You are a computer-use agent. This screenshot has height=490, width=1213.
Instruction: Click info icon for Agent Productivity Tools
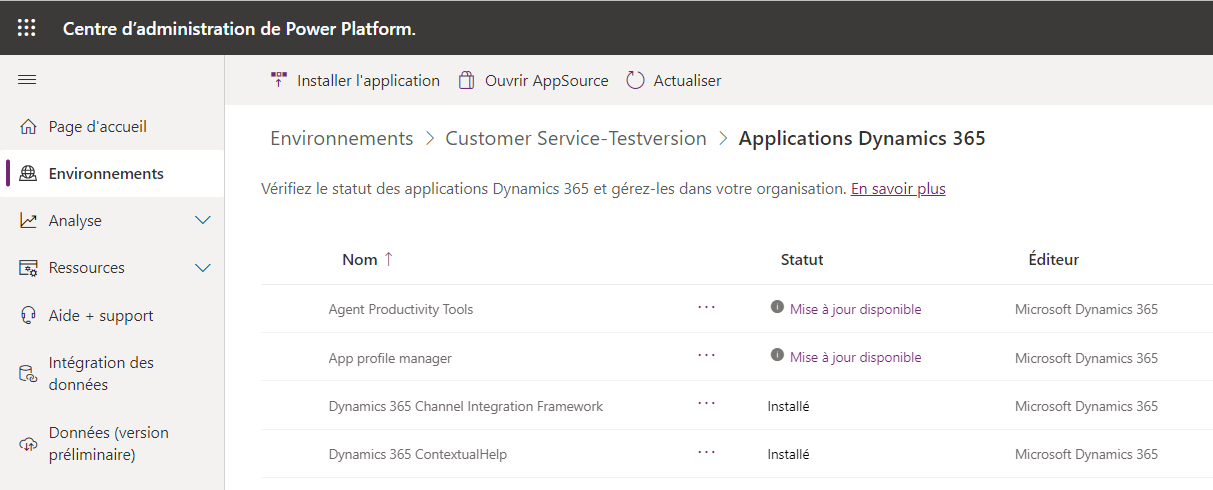777,308
